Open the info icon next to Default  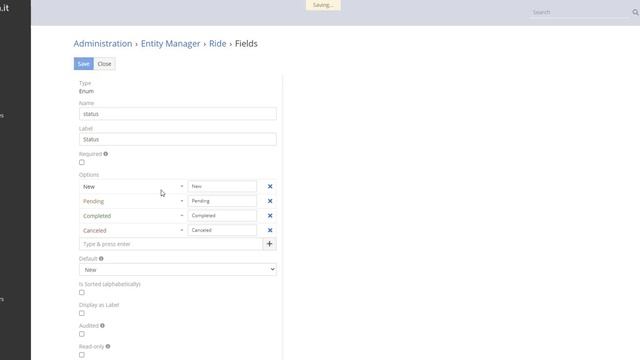(101, 258)
